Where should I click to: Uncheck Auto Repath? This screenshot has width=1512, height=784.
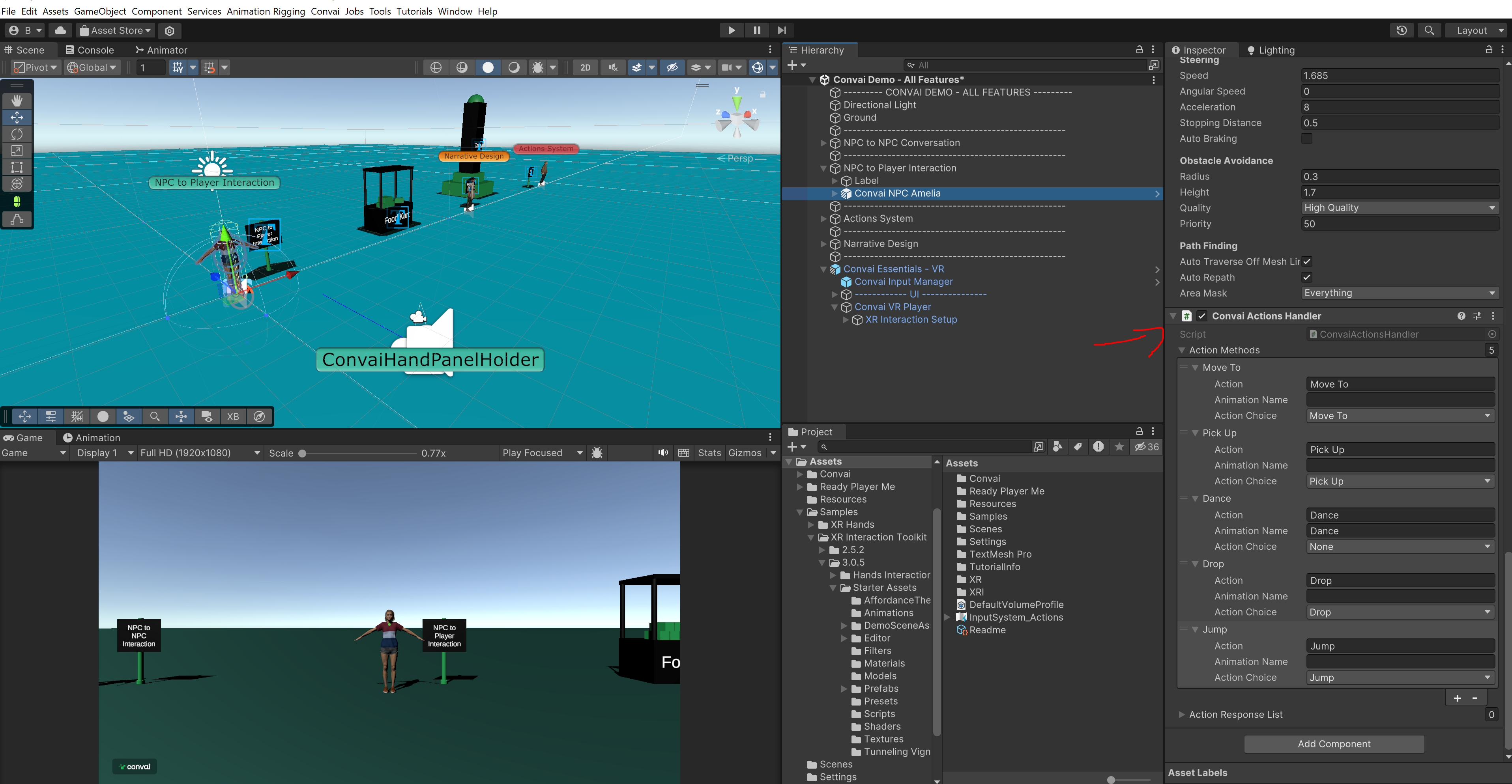pos(1306,278)
